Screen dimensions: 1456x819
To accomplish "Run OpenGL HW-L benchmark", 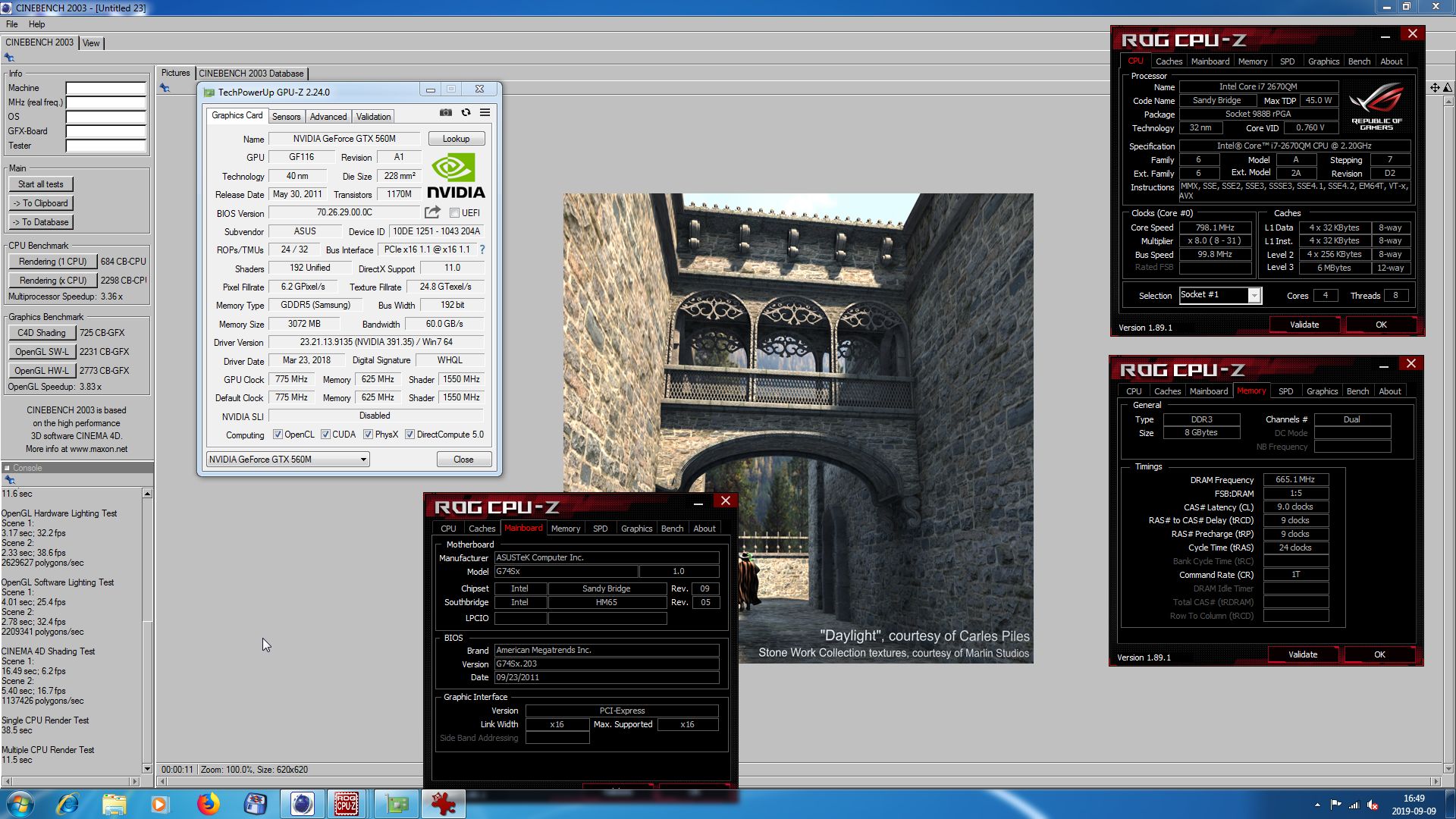I will pyautogui.click(x=42, y=371).
